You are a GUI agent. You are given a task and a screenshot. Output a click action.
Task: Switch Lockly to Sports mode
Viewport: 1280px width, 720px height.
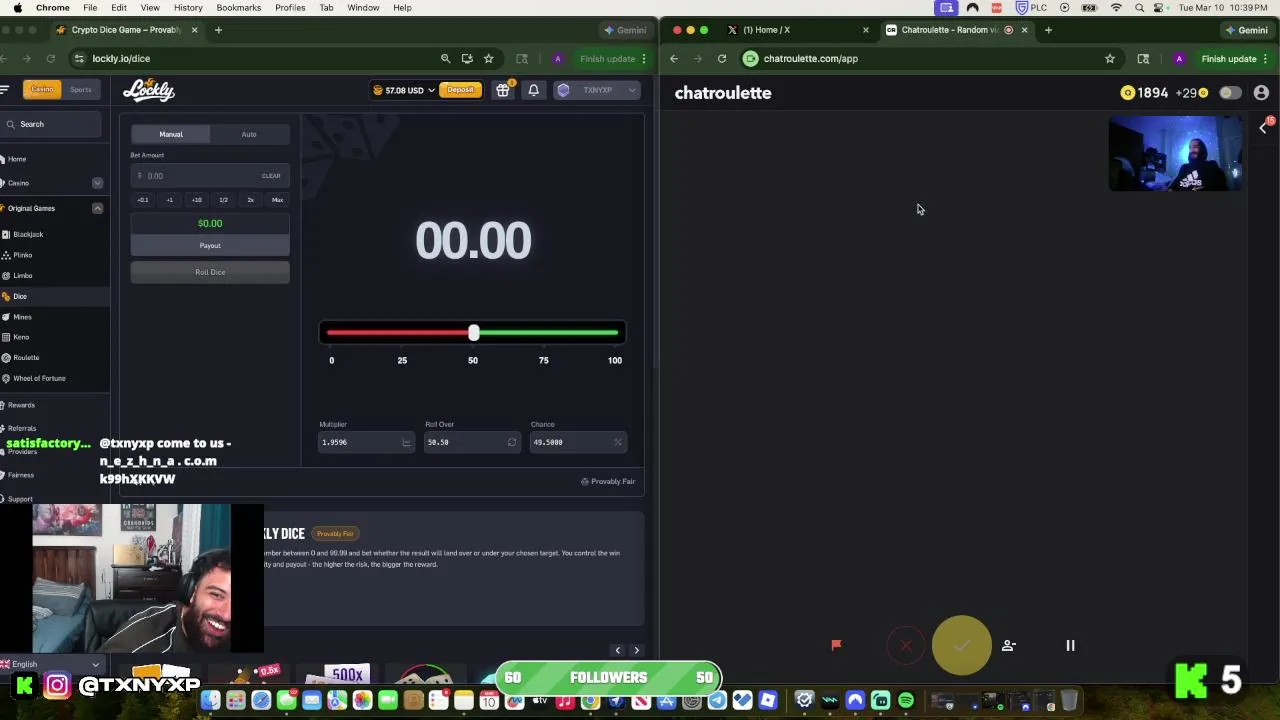click(x=80, y=90)
